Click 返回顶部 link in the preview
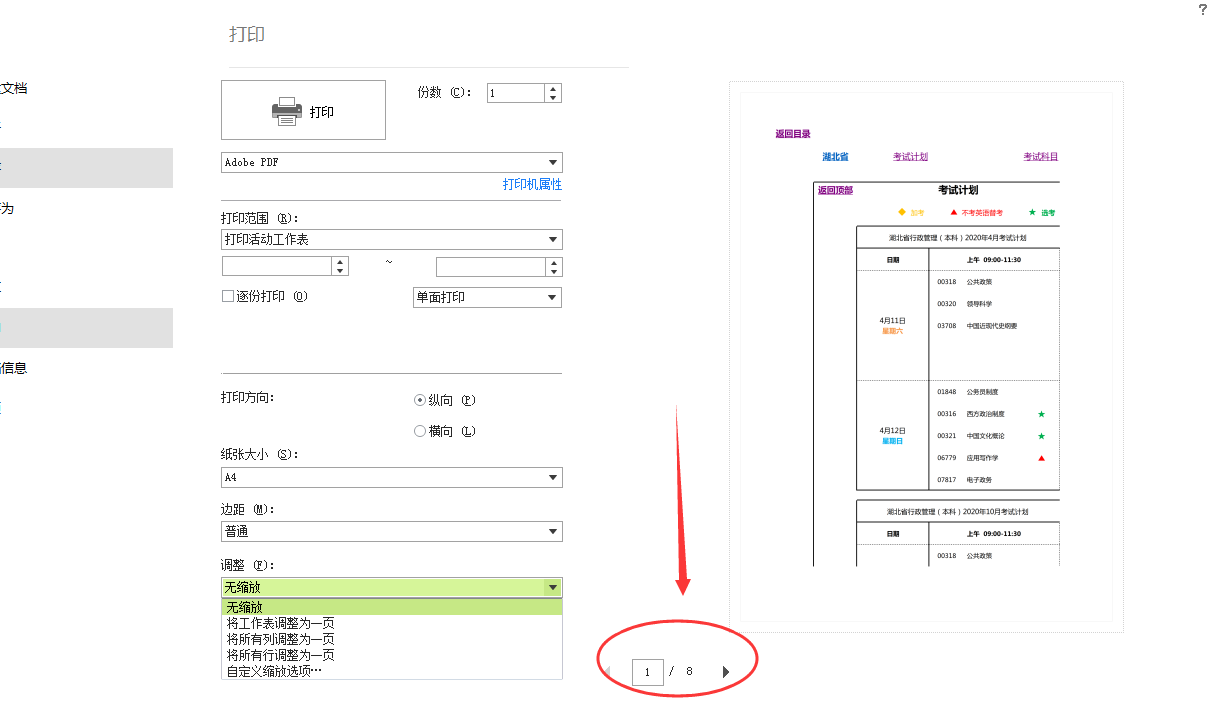Image resolution: width=1227 pixels, height=706 pixels. click(x=835, y=190)
